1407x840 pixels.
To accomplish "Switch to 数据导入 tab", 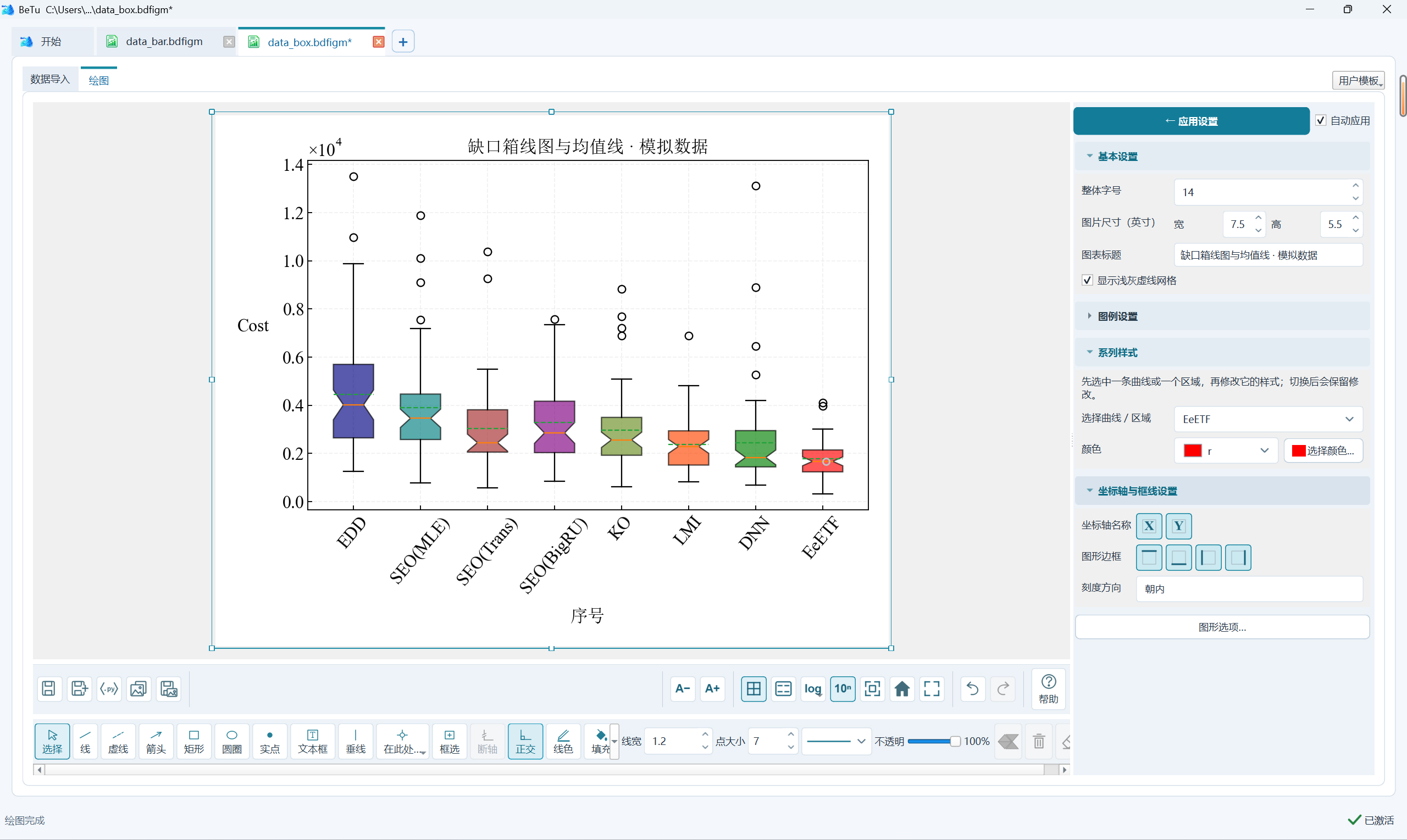I will pos(50,79).
